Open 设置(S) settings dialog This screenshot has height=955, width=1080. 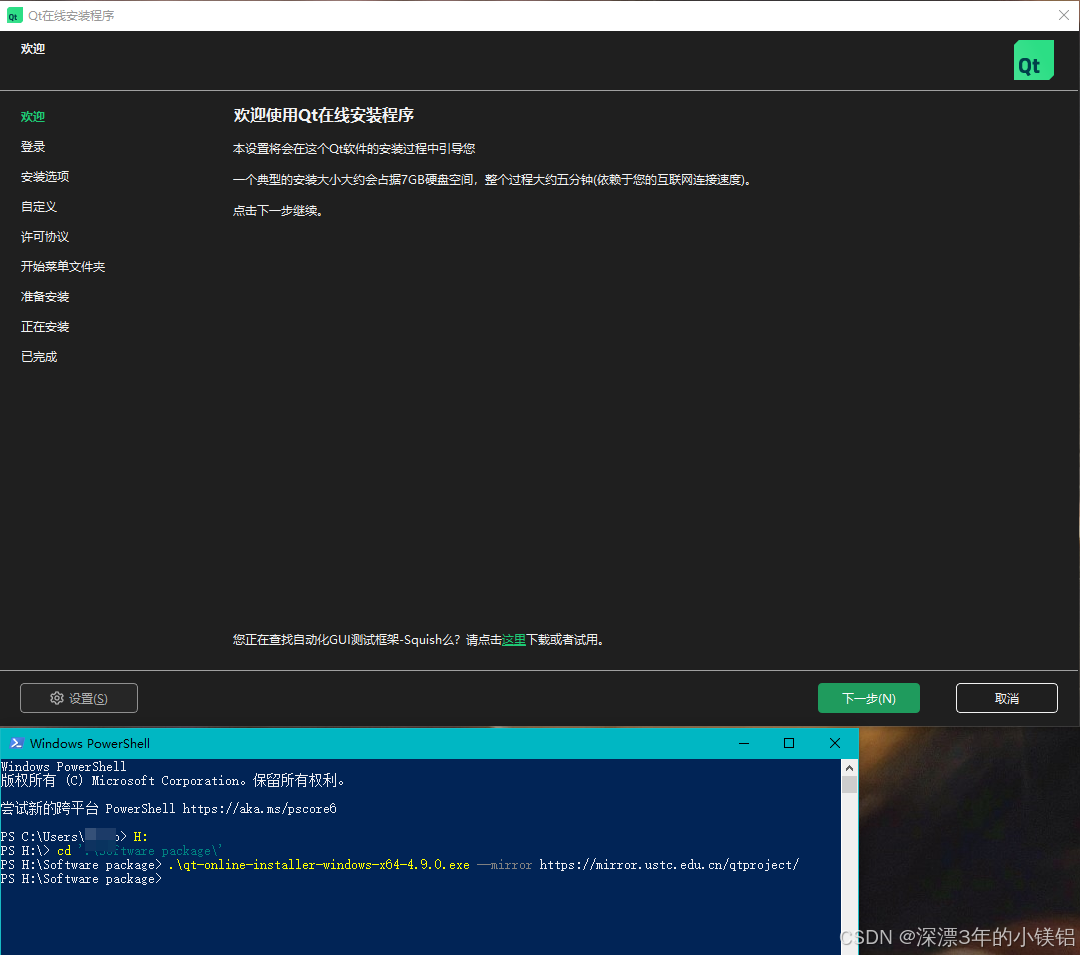point(79,698)
